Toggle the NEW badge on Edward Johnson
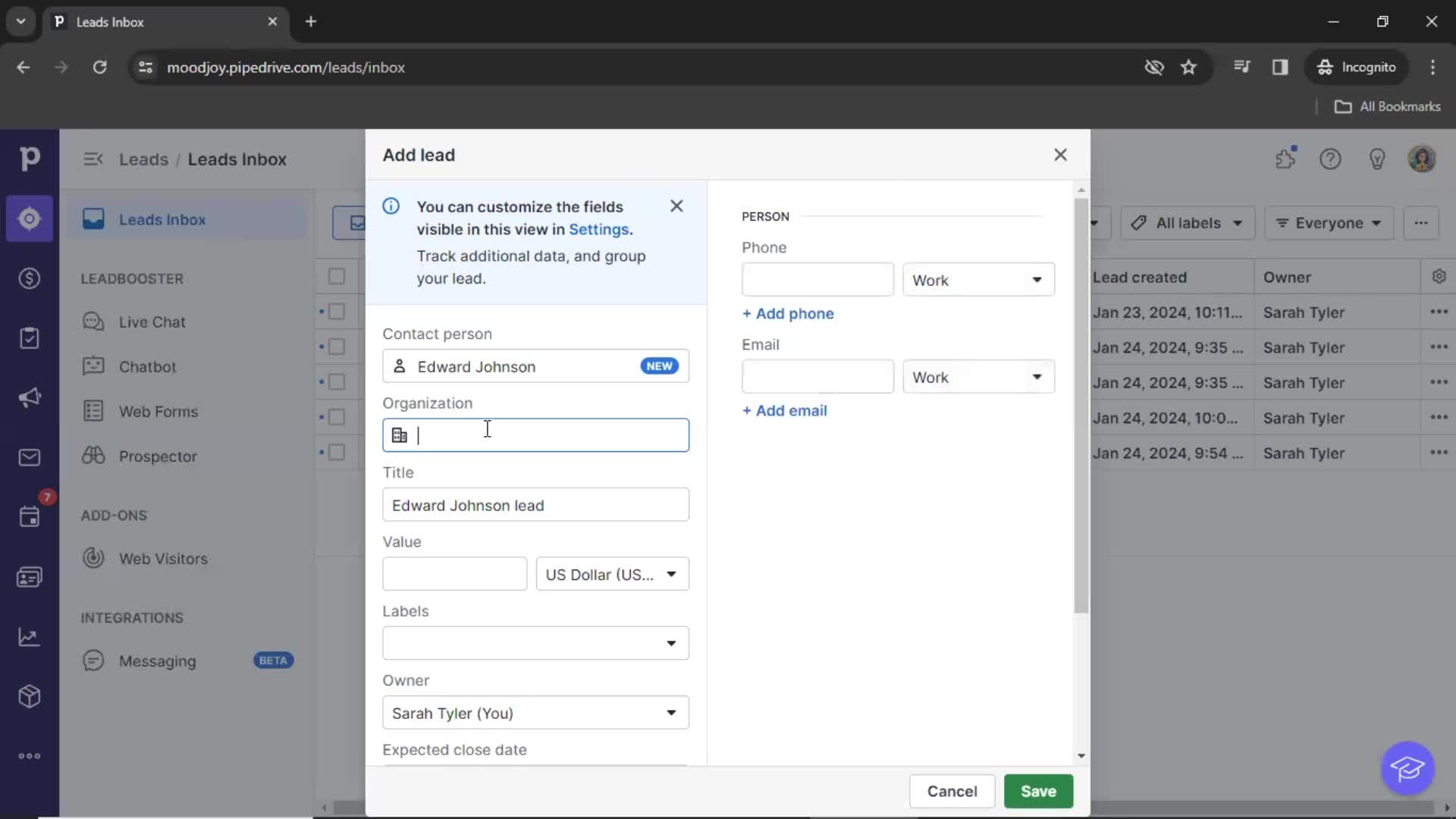 tap(659, 365)
